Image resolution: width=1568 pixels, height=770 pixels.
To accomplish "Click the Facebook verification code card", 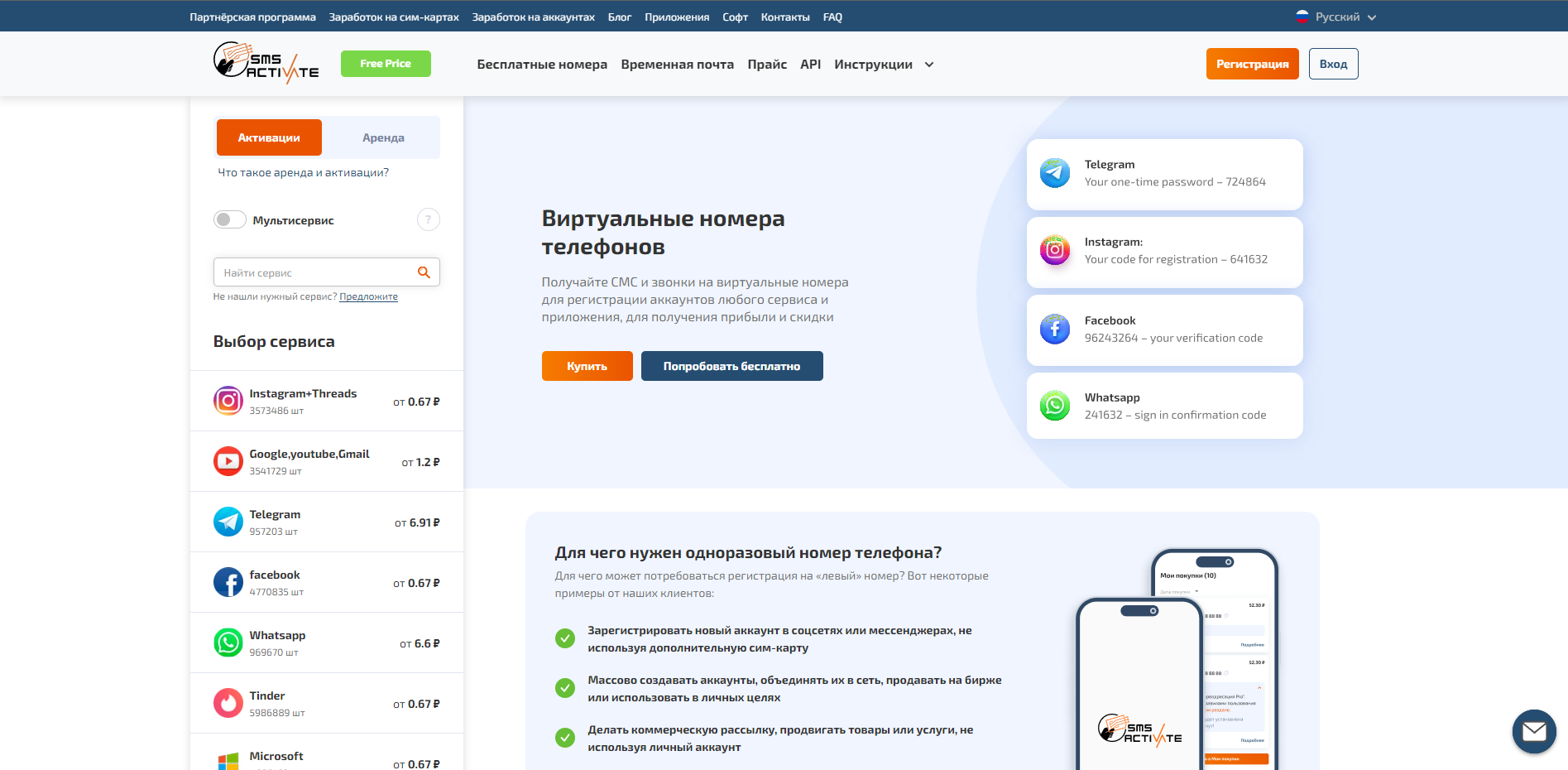I will [1165, 330].
